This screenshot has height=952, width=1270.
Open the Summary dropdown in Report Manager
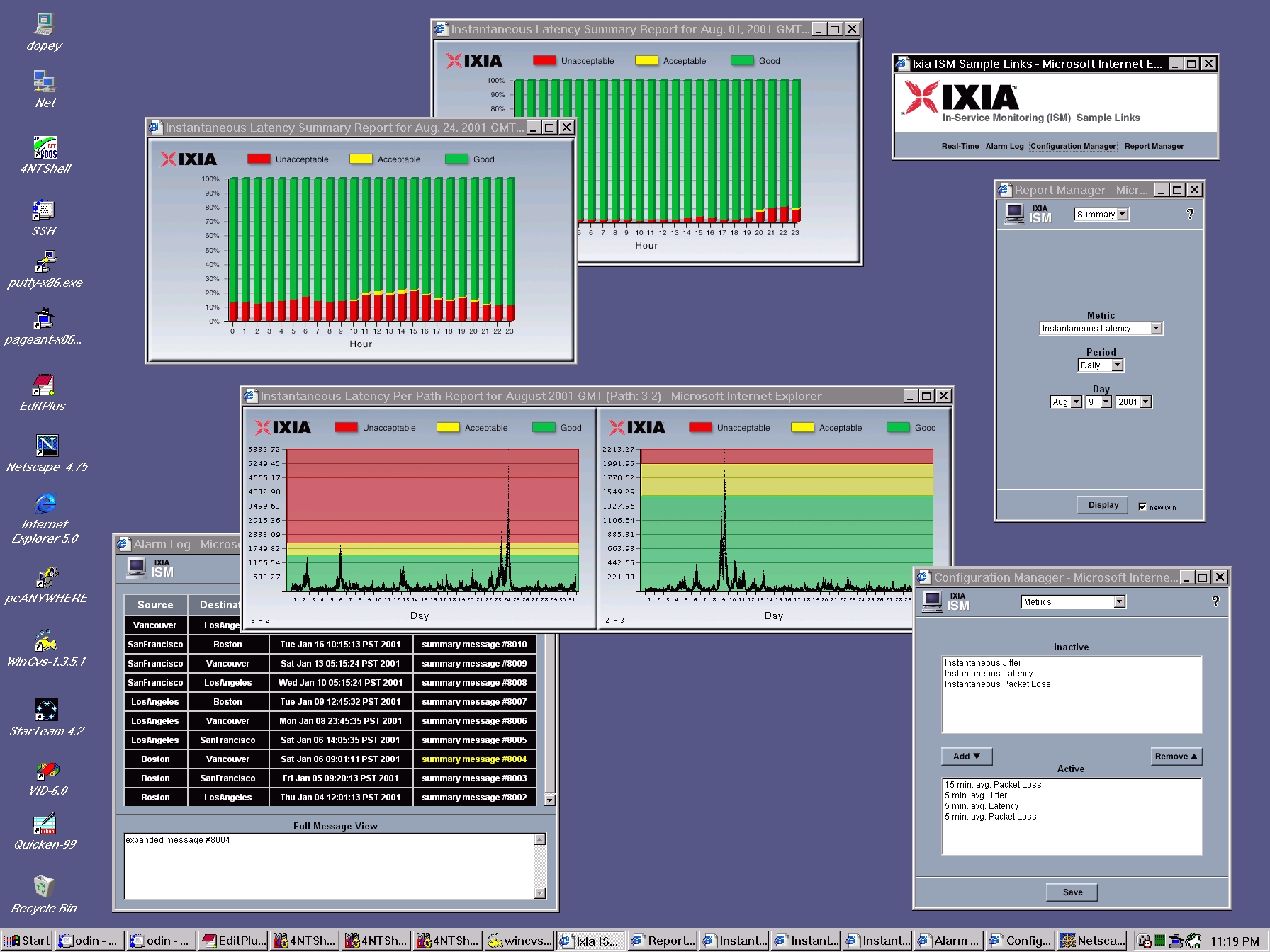point(1101,215)
